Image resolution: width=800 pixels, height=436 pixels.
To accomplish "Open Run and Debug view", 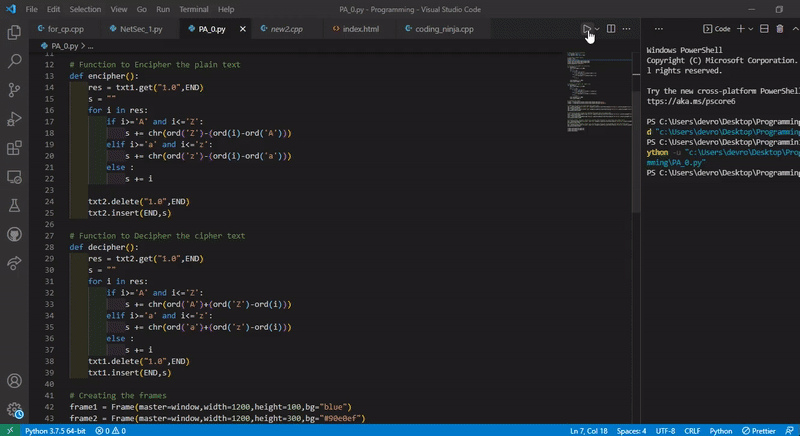I will [14, 119].
